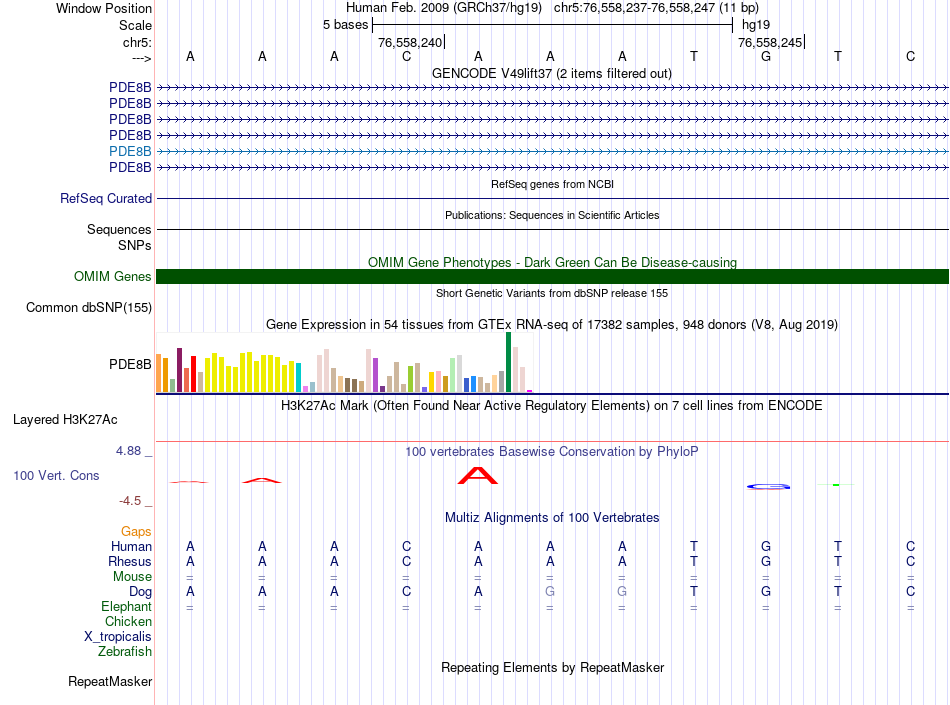Open Publications: Sequences in Scientific Articles title
Image resolution: width=950 pixels, height=705 pixels.
[x=552, y=215]
